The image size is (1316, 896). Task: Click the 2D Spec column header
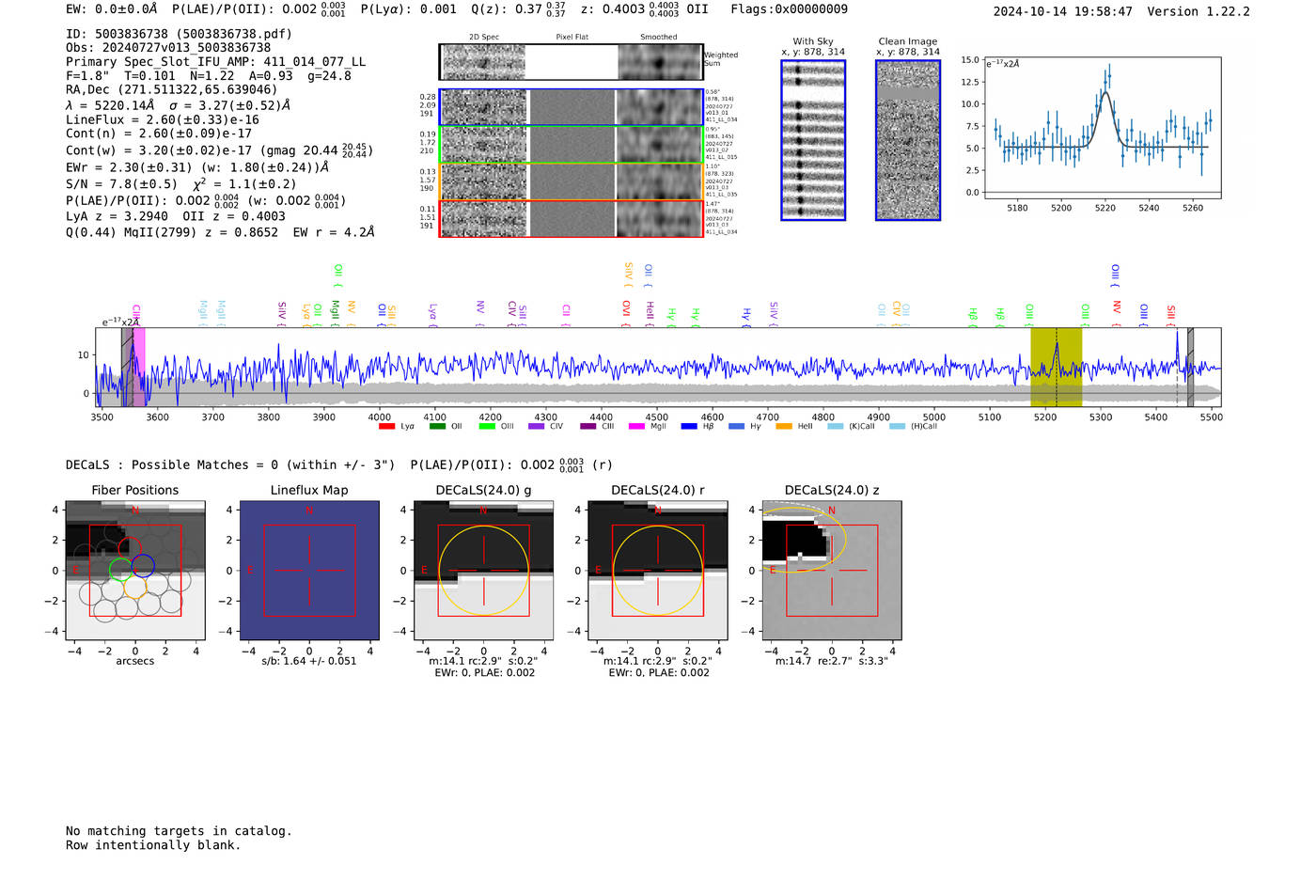click(x=484, y=38)
